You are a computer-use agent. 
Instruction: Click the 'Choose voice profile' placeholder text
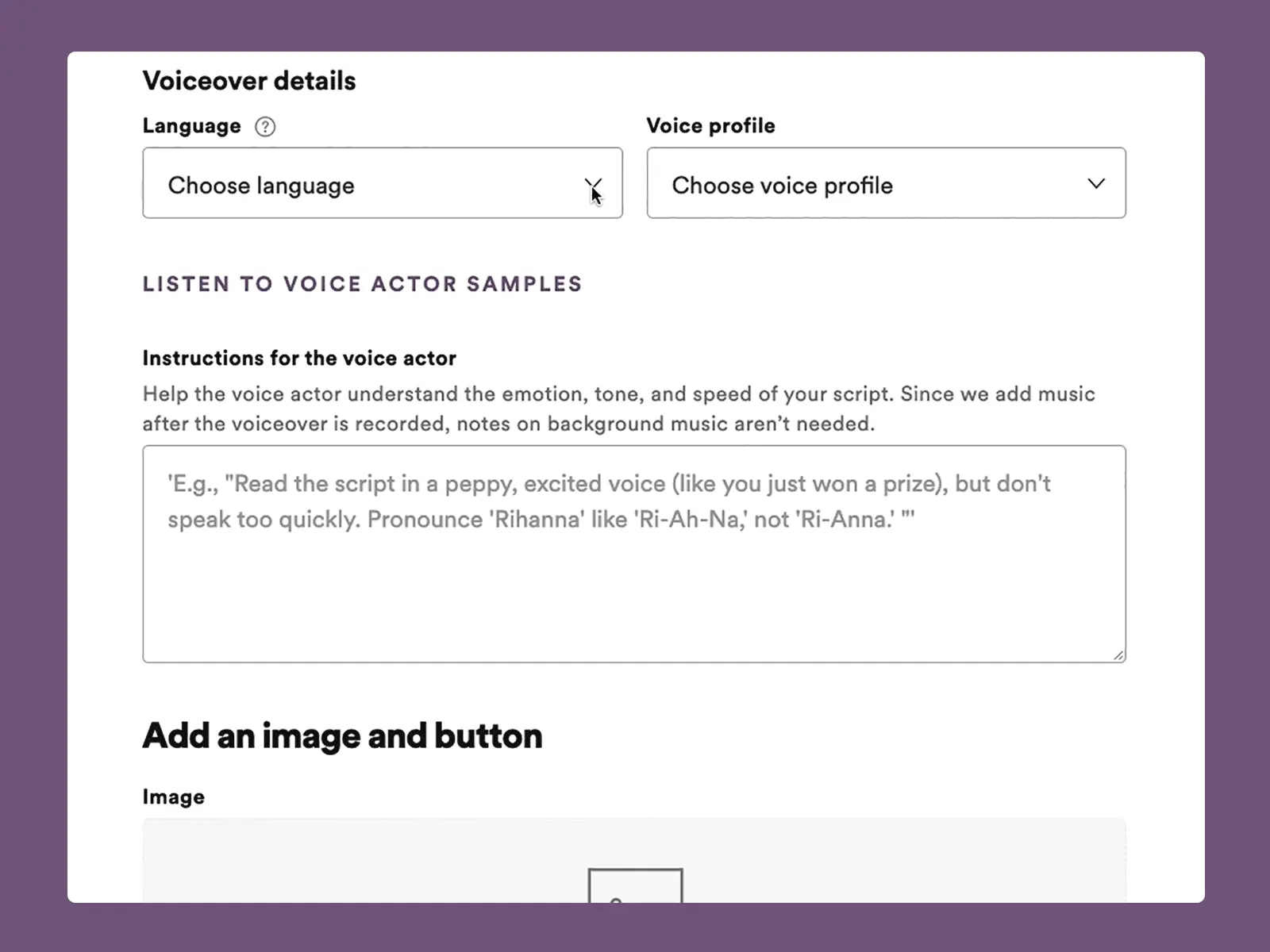point(782,186)
